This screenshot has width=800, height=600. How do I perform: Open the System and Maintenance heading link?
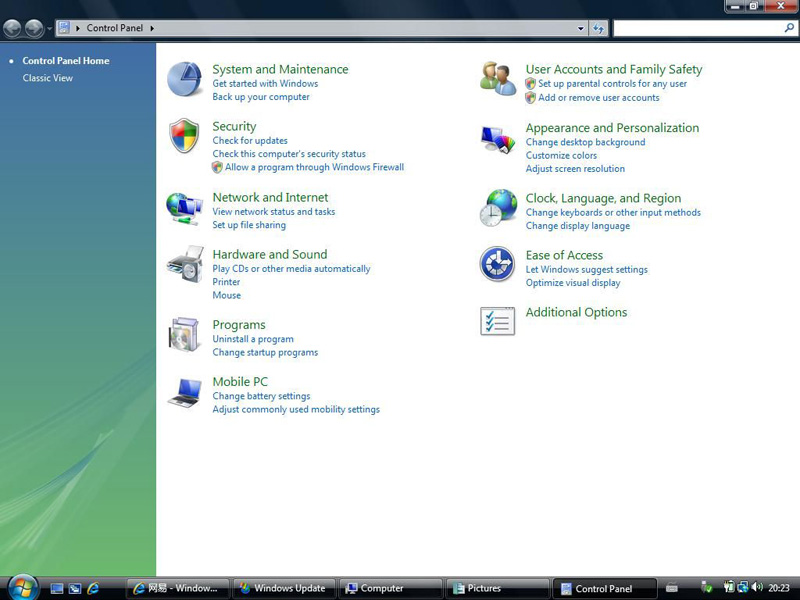pos(281,69)
